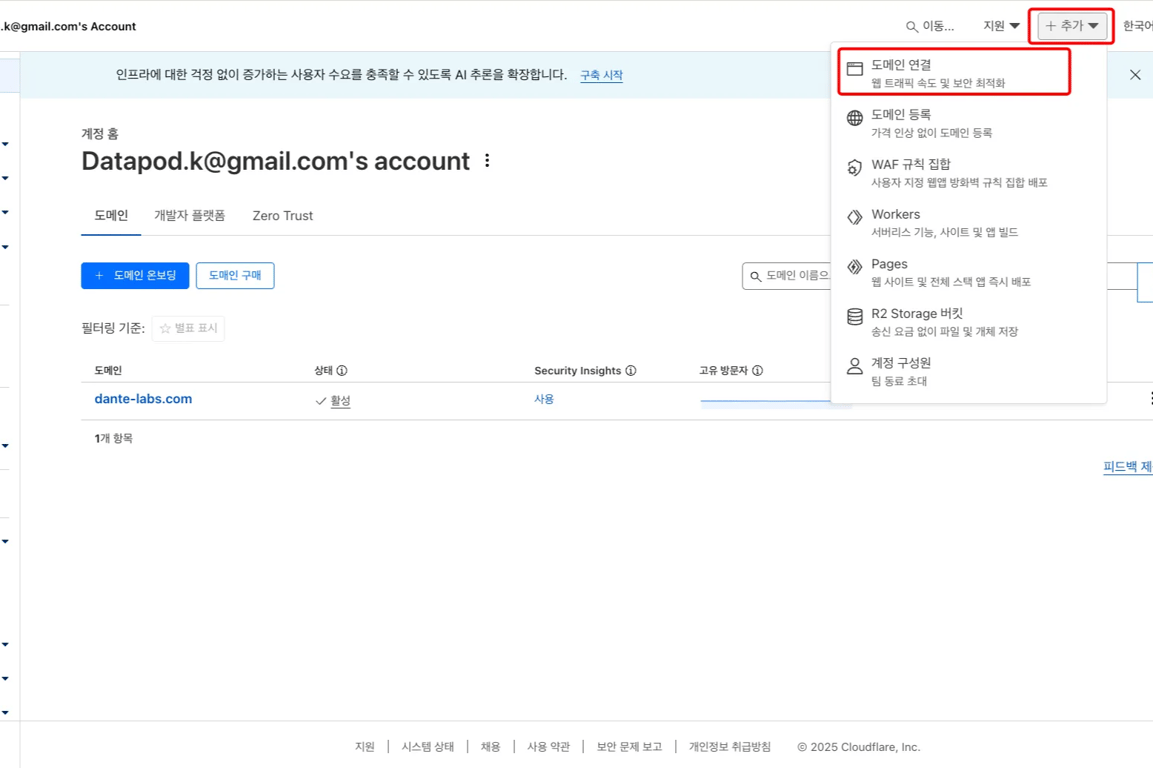Click the 도메인 온보딩 button

pos(135,275)
